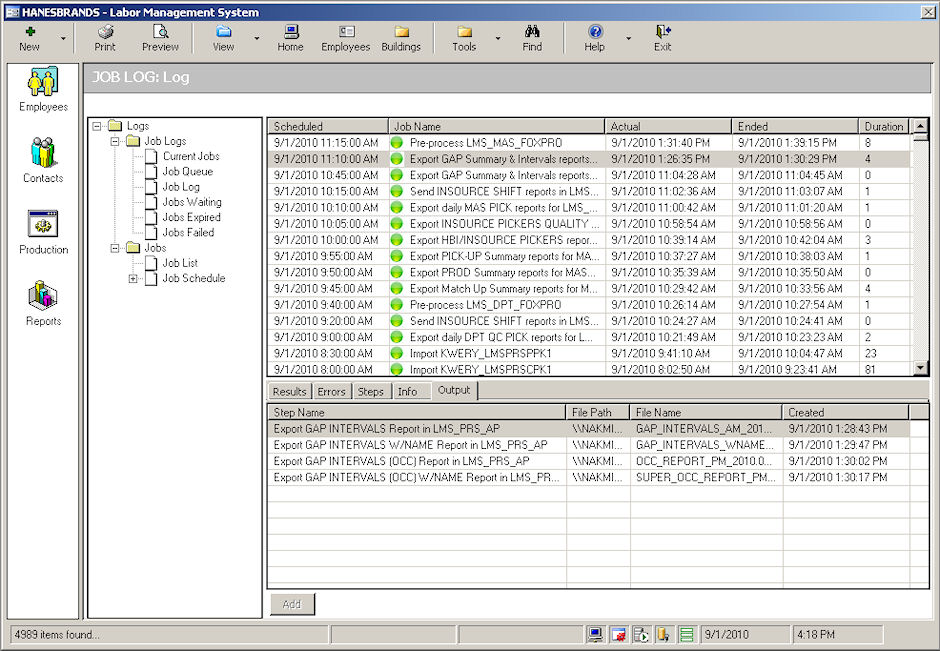Open Reports in the left sidebar
Image resolution: width=940 pixels, height=651 pixels.
click(x=43, y=303)
